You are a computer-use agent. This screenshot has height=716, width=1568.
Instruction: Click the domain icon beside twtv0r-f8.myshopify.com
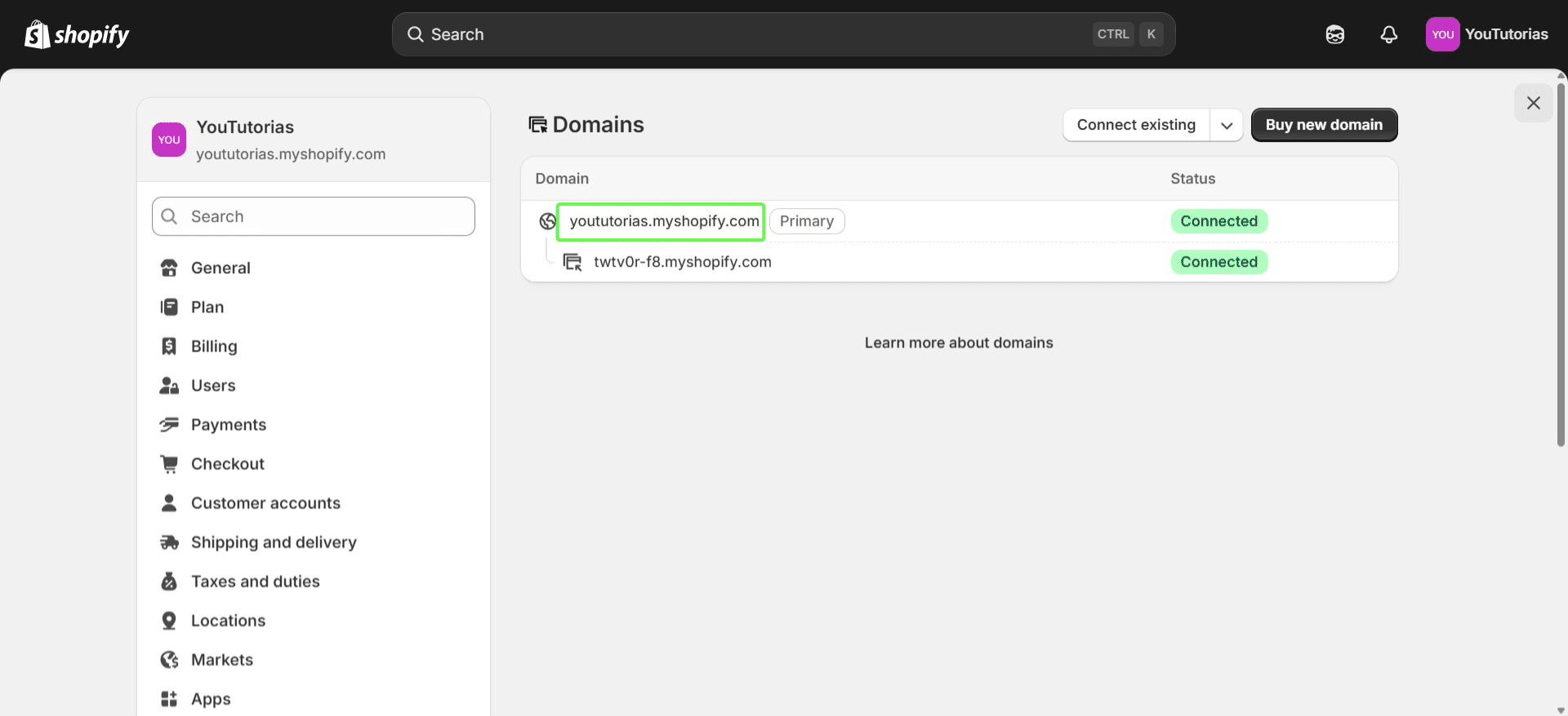(572, 262)
